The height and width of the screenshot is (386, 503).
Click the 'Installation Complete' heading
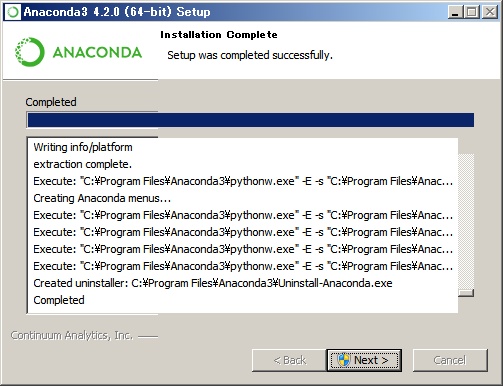219,35
